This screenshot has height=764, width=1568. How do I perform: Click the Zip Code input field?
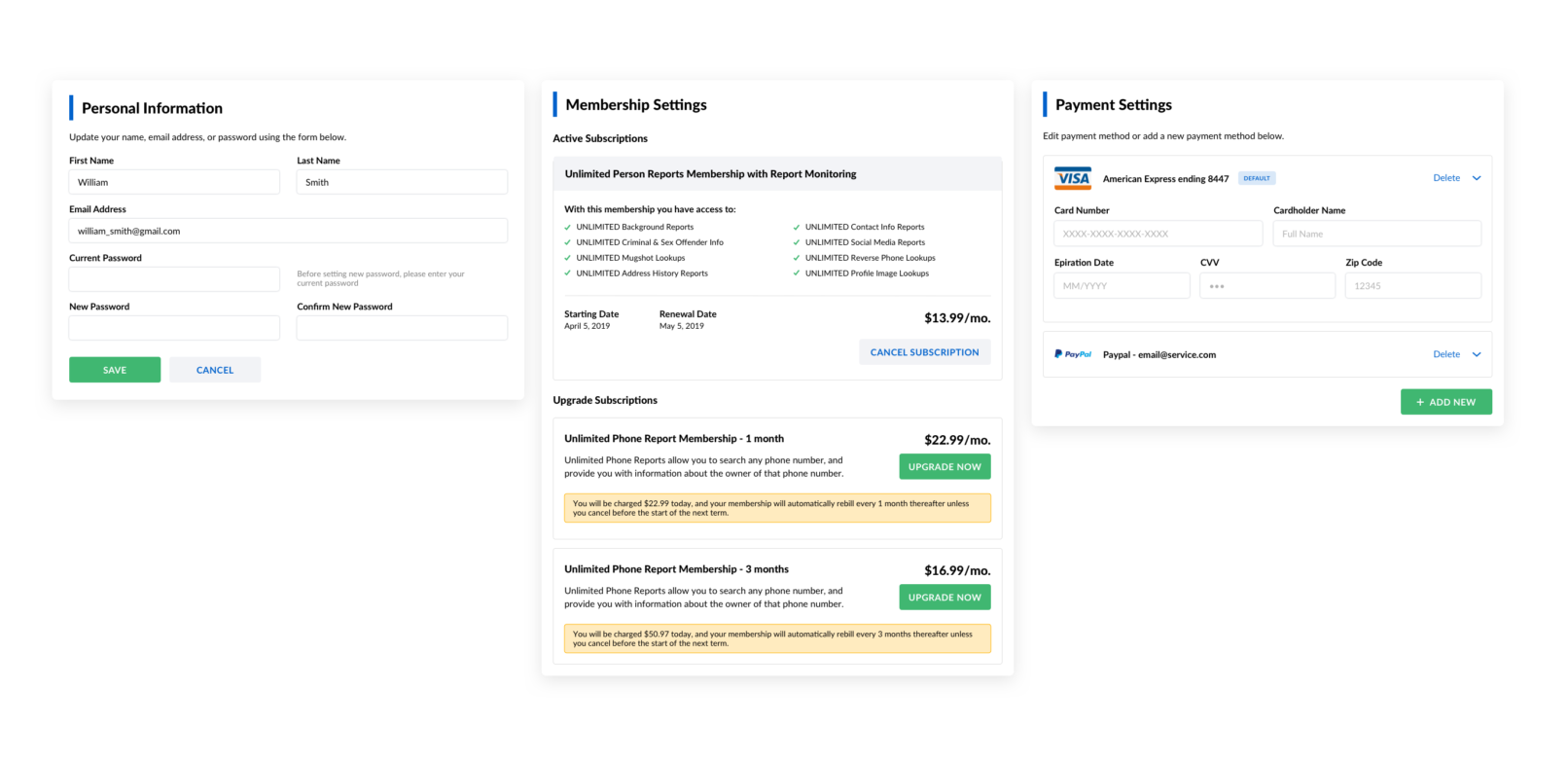tap(1412, 286)
